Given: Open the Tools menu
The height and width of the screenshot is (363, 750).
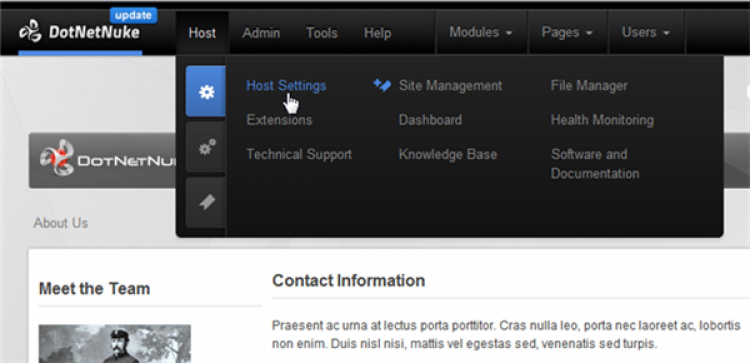Looking at the screenshot, I should pos(322,33).
